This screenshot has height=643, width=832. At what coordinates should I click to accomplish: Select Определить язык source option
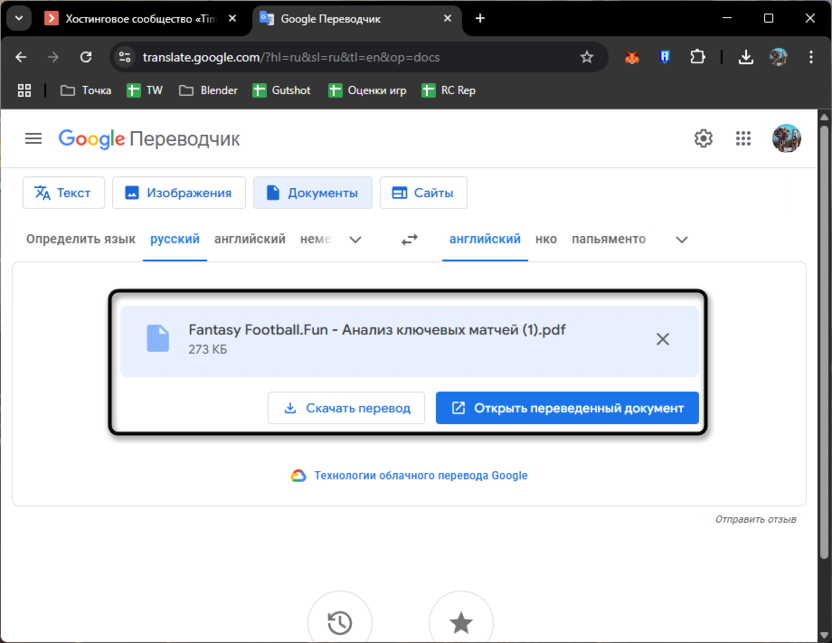tap(81, 239)
